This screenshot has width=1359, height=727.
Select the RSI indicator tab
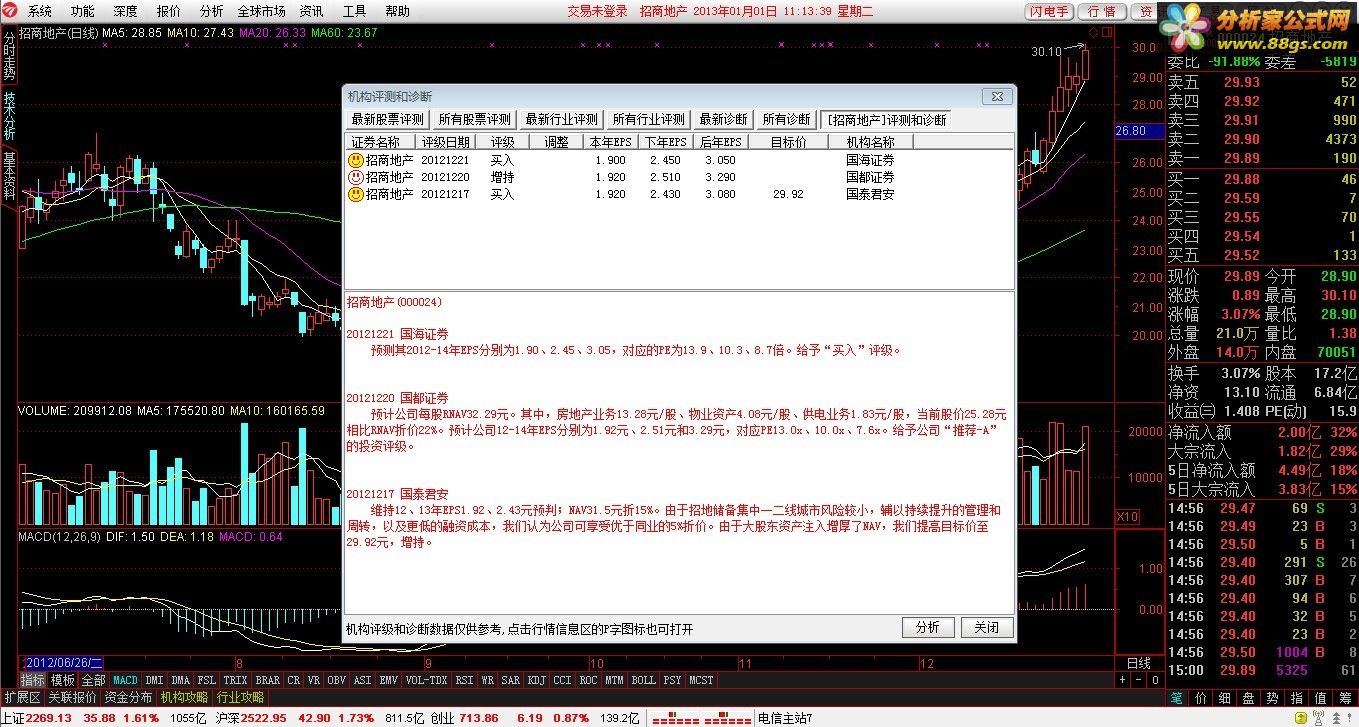[464, 680]
